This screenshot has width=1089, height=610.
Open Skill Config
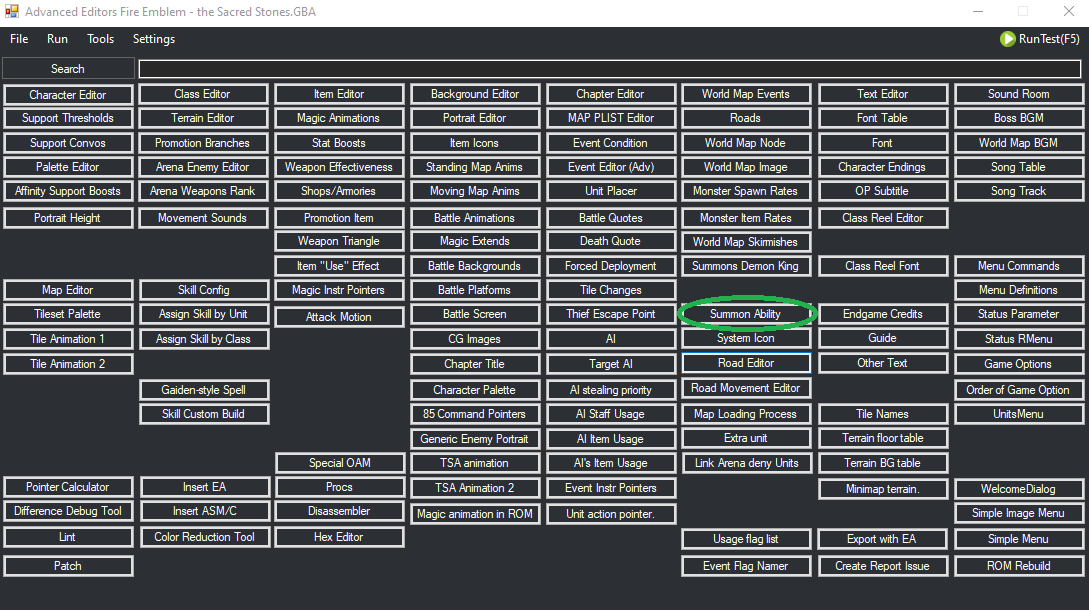(x=203, y=290)
